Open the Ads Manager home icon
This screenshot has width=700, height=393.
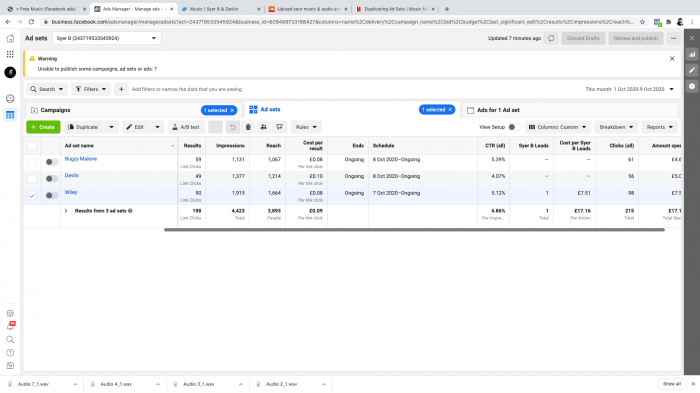coord(10,38)
